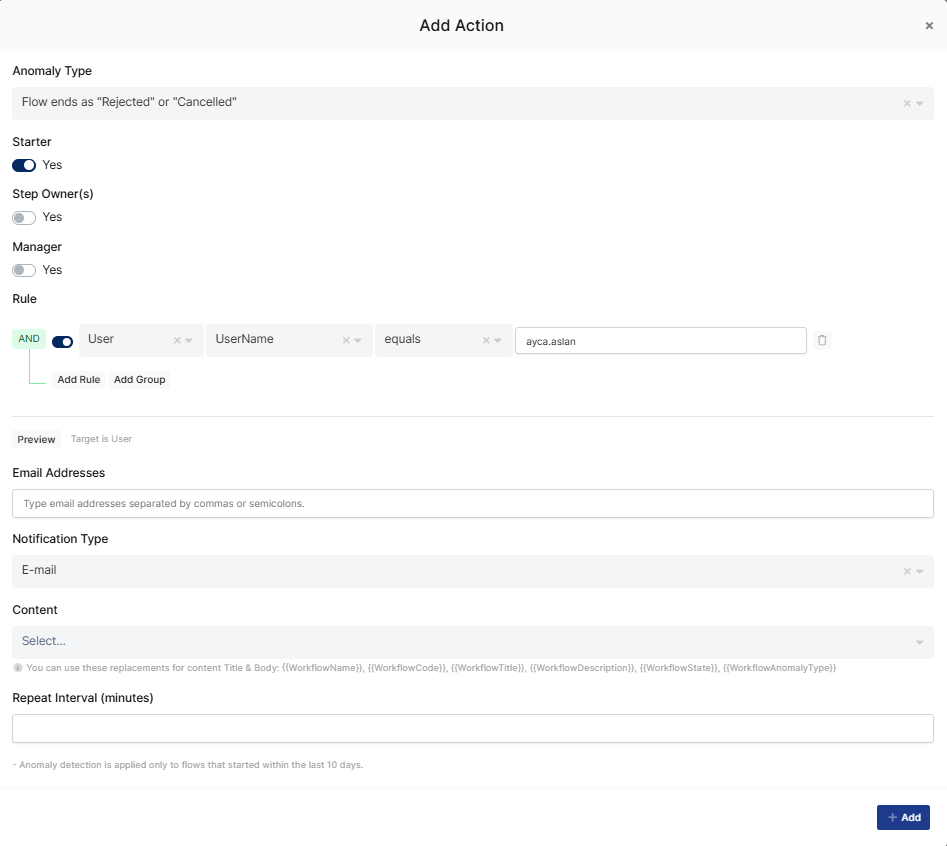Clear the equals operator selection
947x846 pixels.
[x=486, y=341]
